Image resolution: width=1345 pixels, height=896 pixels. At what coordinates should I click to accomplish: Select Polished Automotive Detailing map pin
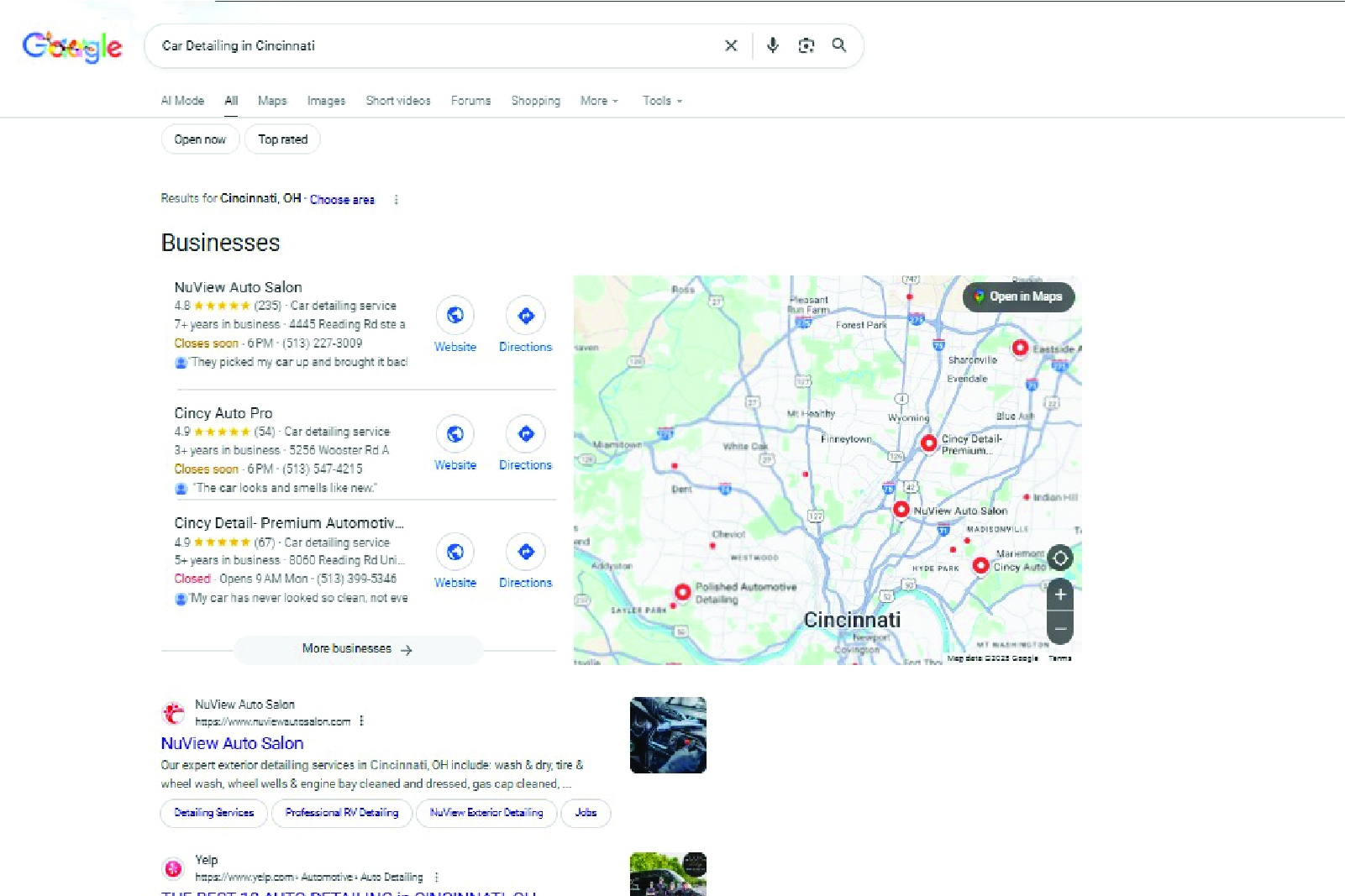click(682, 592)
